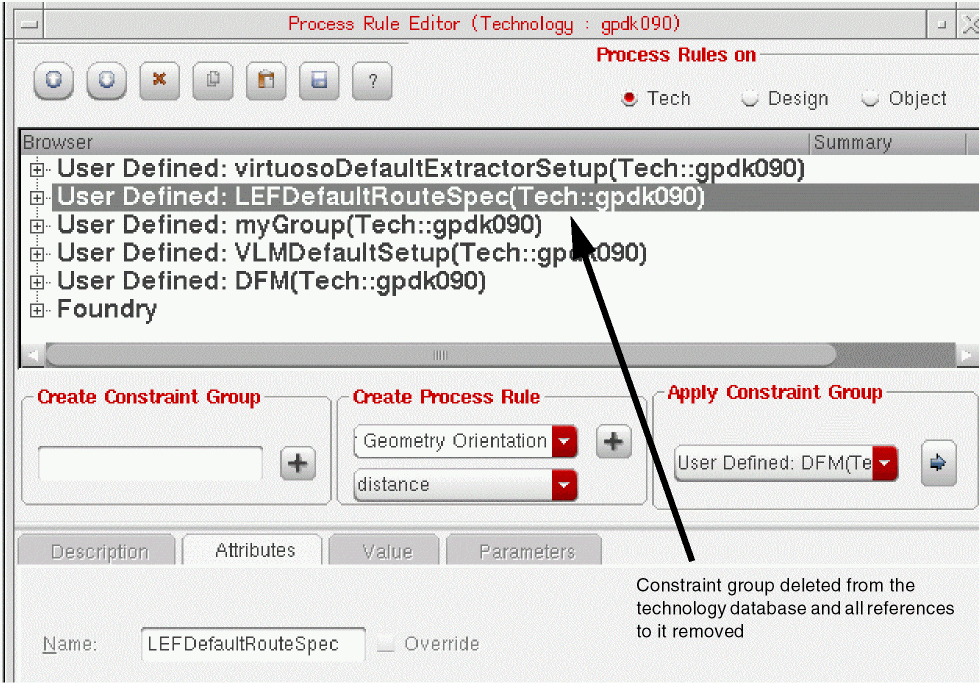This screenshot has width=980, height=683.
Task: Expand LEFDefaultRouteSpec tree node
Action: click(37, 197)
